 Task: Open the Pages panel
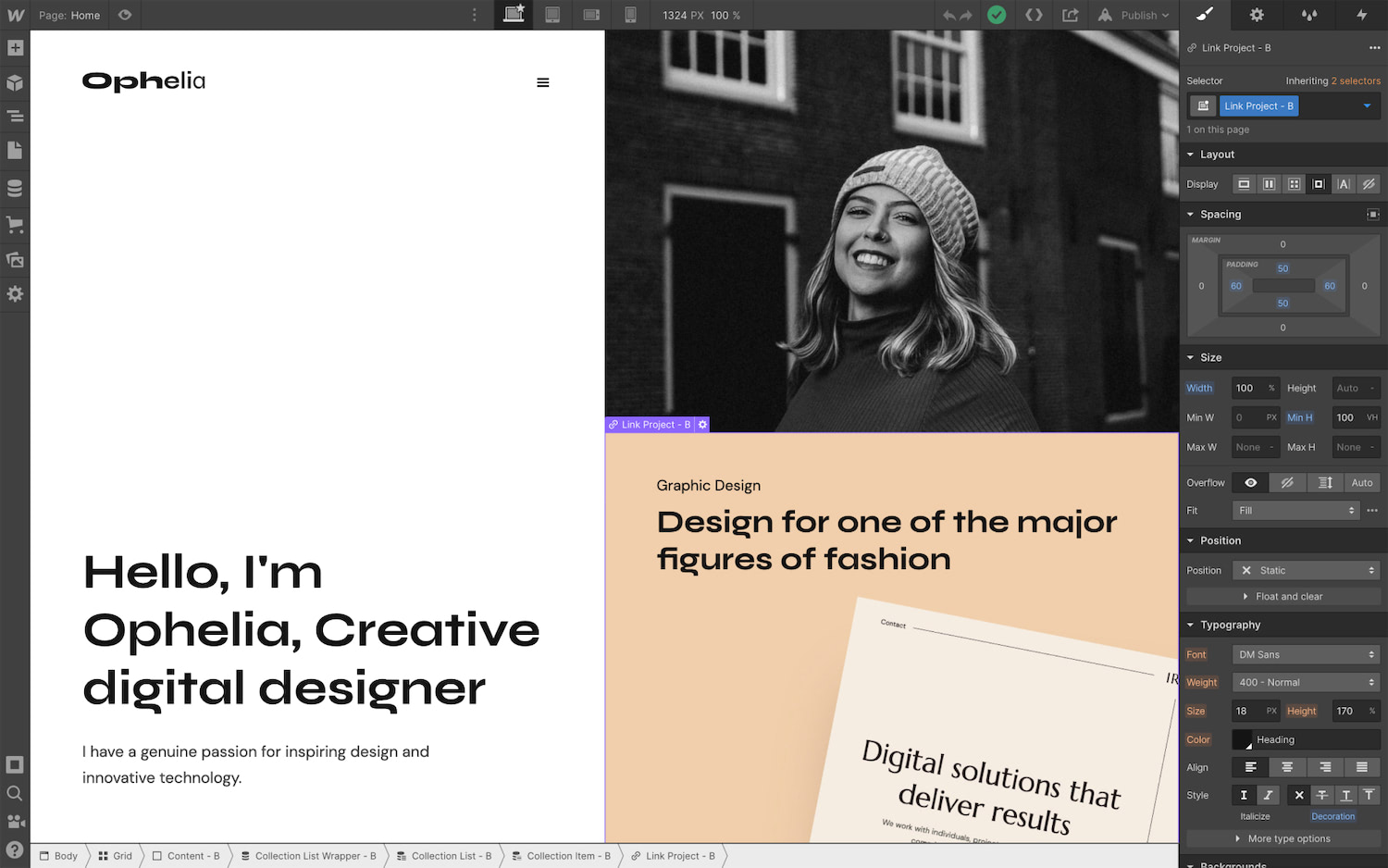pos(15,150)
